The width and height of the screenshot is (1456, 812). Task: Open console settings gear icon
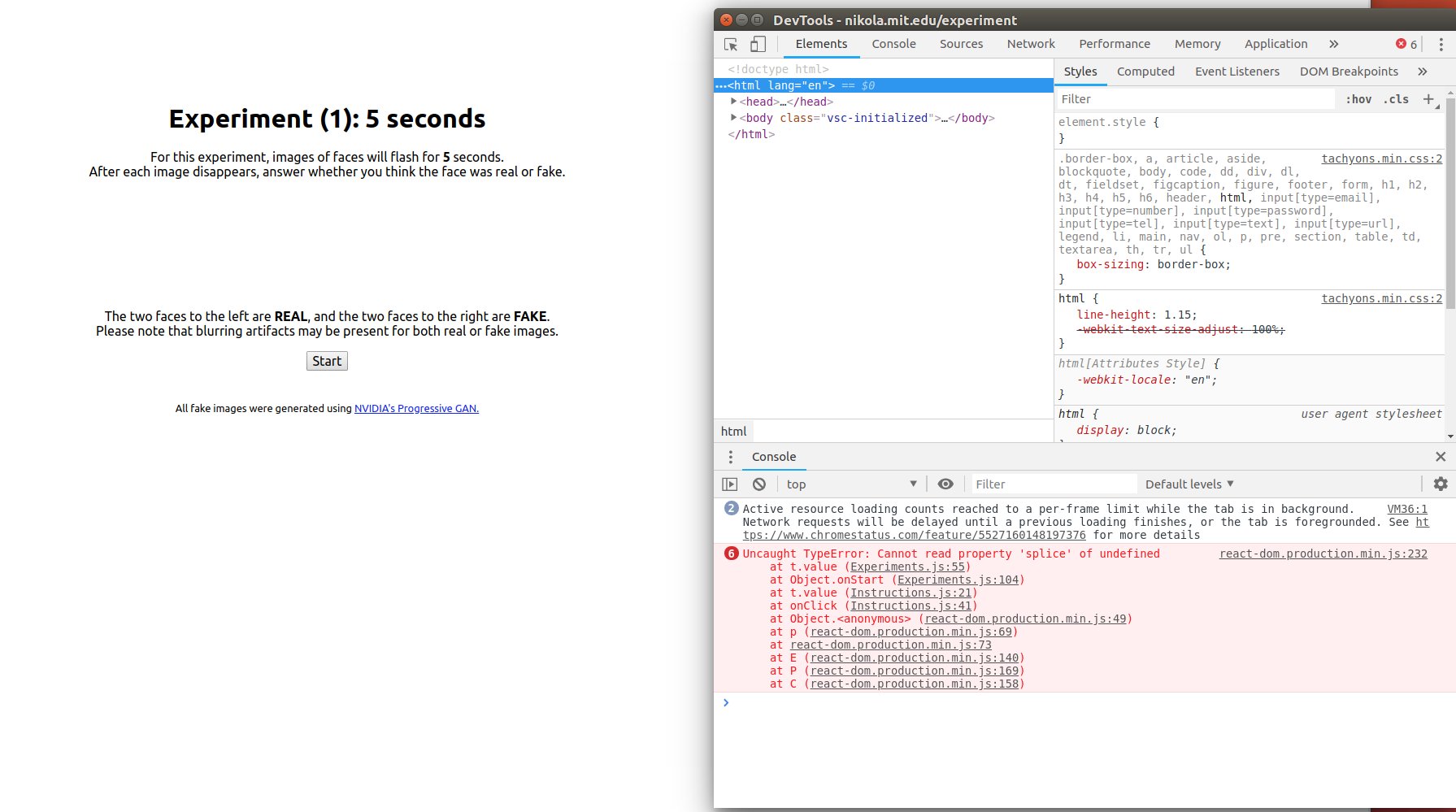(x=1441, y=484)
